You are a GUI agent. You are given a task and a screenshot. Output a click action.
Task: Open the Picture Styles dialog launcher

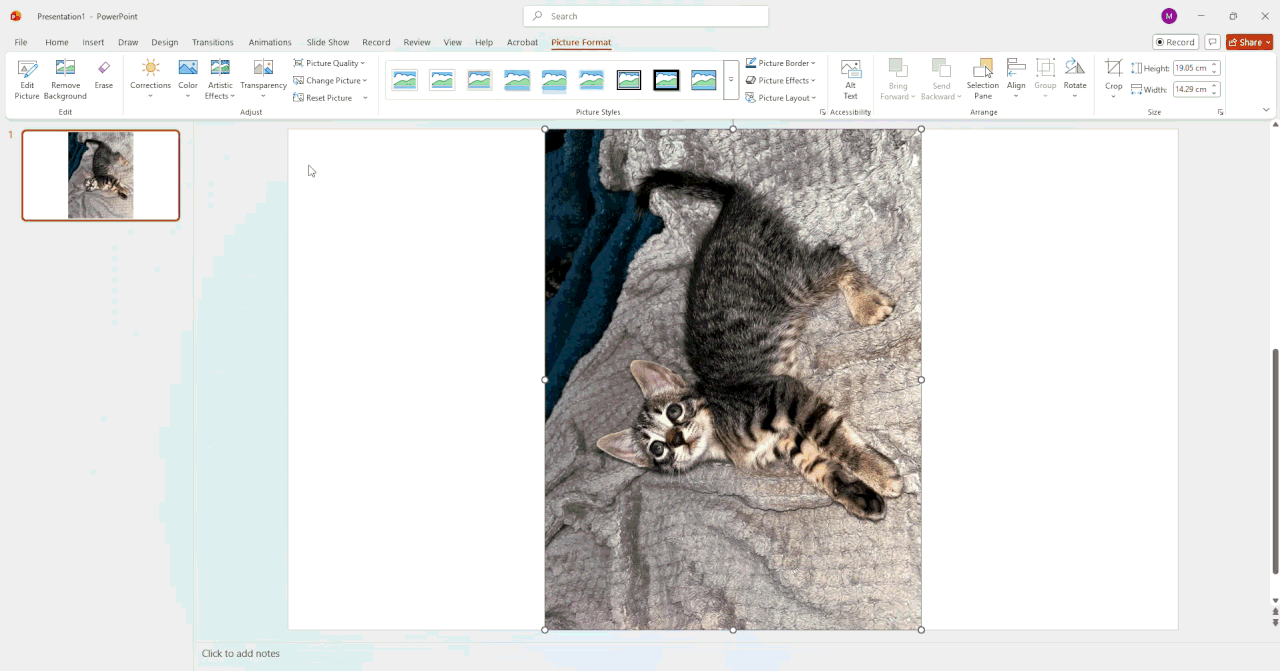(x=823, y=112)
